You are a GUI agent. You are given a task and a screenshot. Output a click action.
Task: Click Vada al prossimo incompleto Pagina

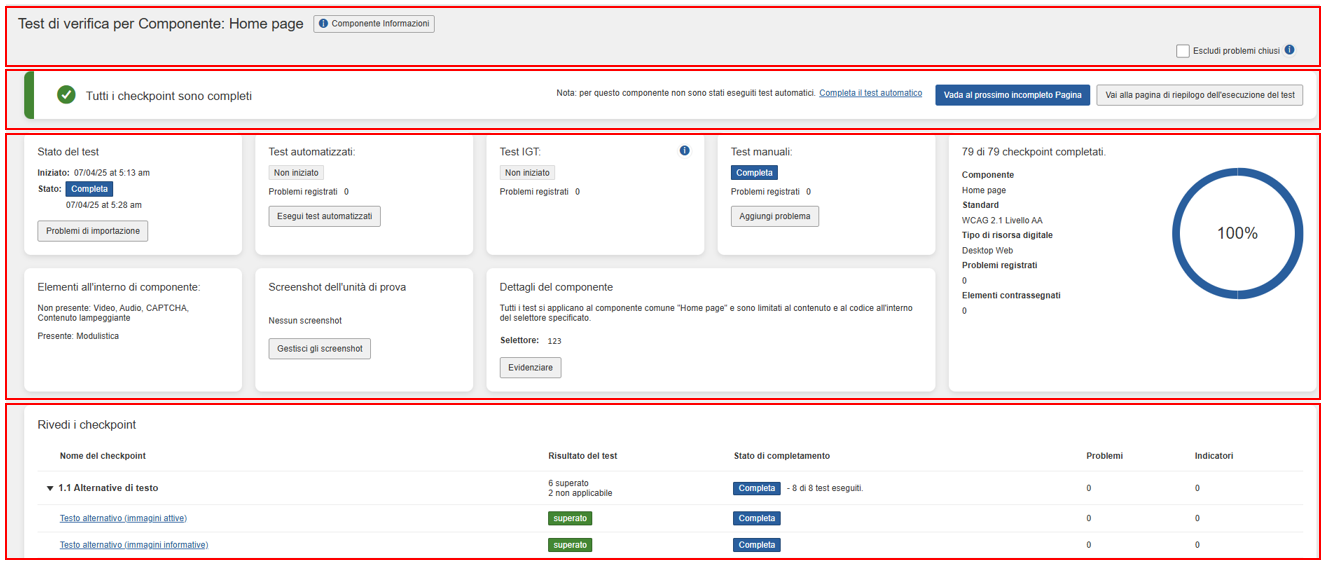pyautogui.click(x=1012, y=95)
